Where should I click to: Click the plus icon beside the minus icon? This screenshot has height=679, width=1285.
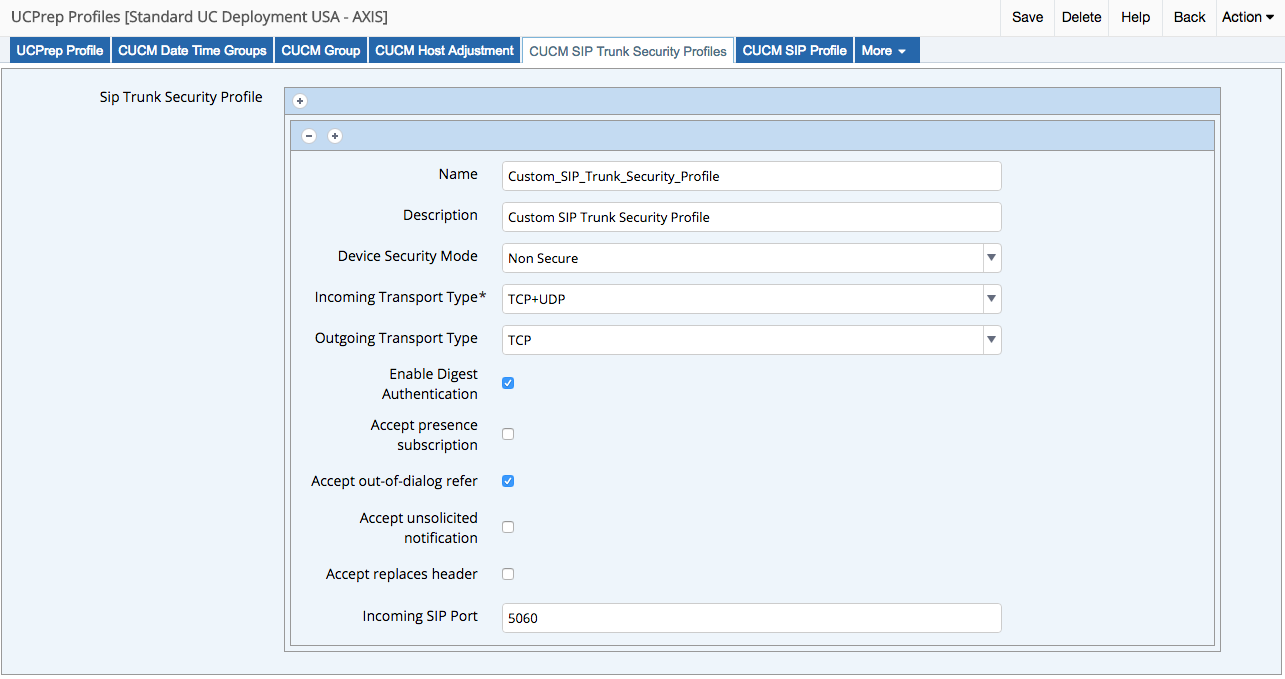click(x=335, y=136)
